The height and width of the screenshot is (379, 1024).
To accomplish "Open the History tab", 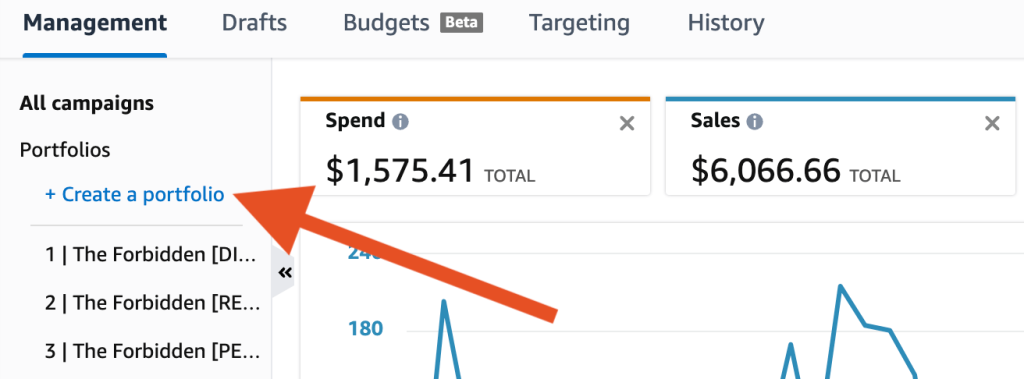I will click(x=726, y=24).
